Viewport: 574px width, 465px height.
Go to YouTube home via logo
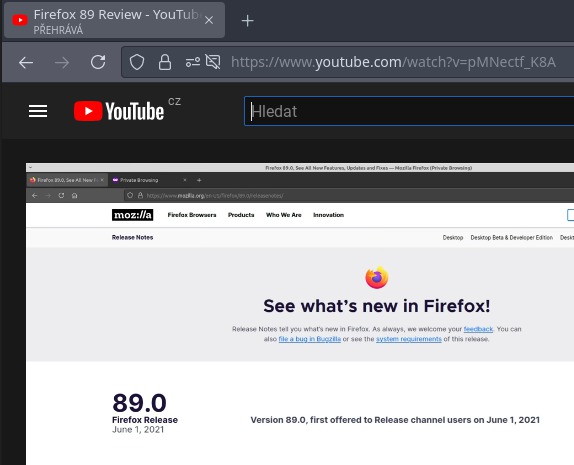coord(119,111)
